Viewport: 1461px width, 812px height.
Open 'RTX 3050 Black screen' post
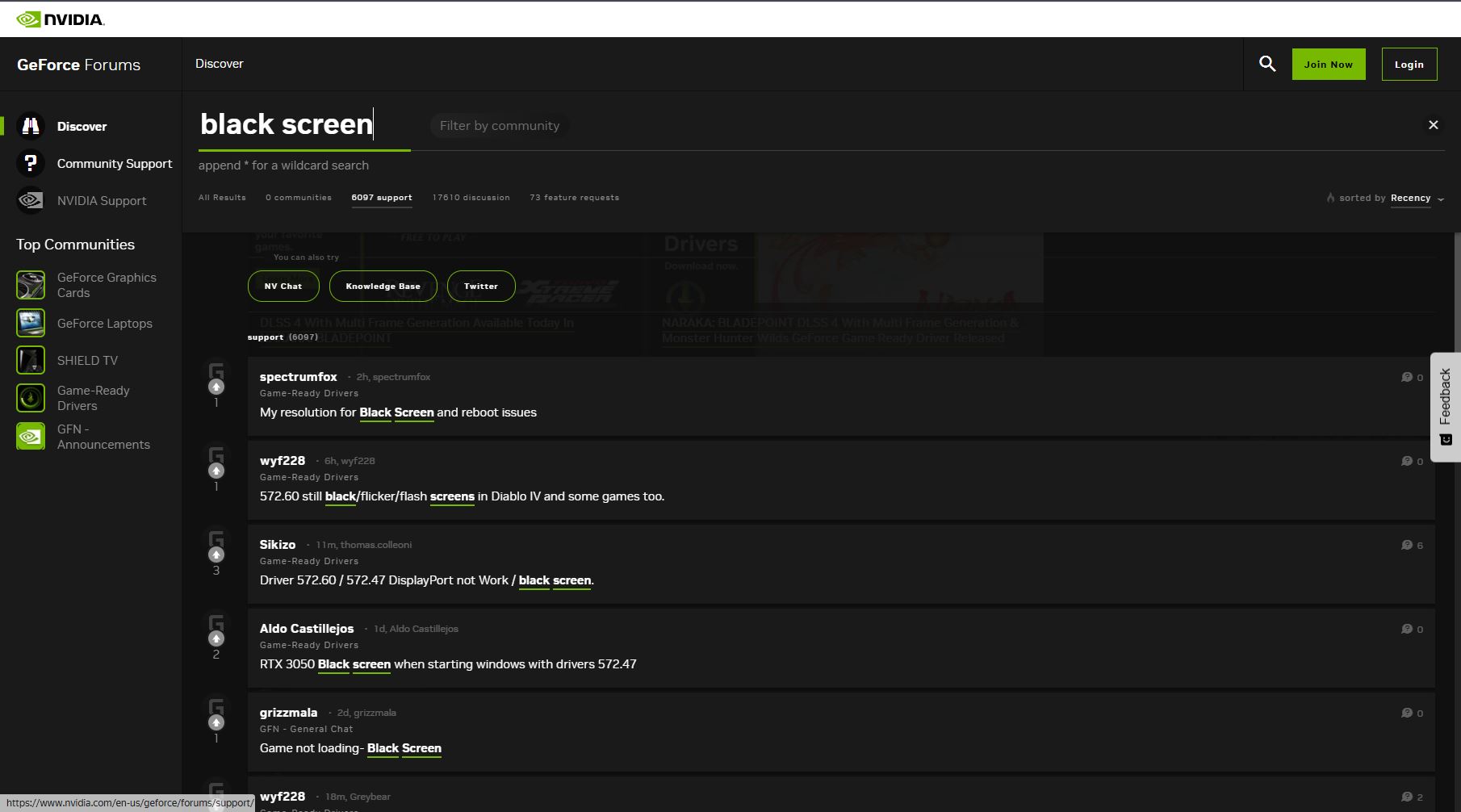[x=448, y=664]
